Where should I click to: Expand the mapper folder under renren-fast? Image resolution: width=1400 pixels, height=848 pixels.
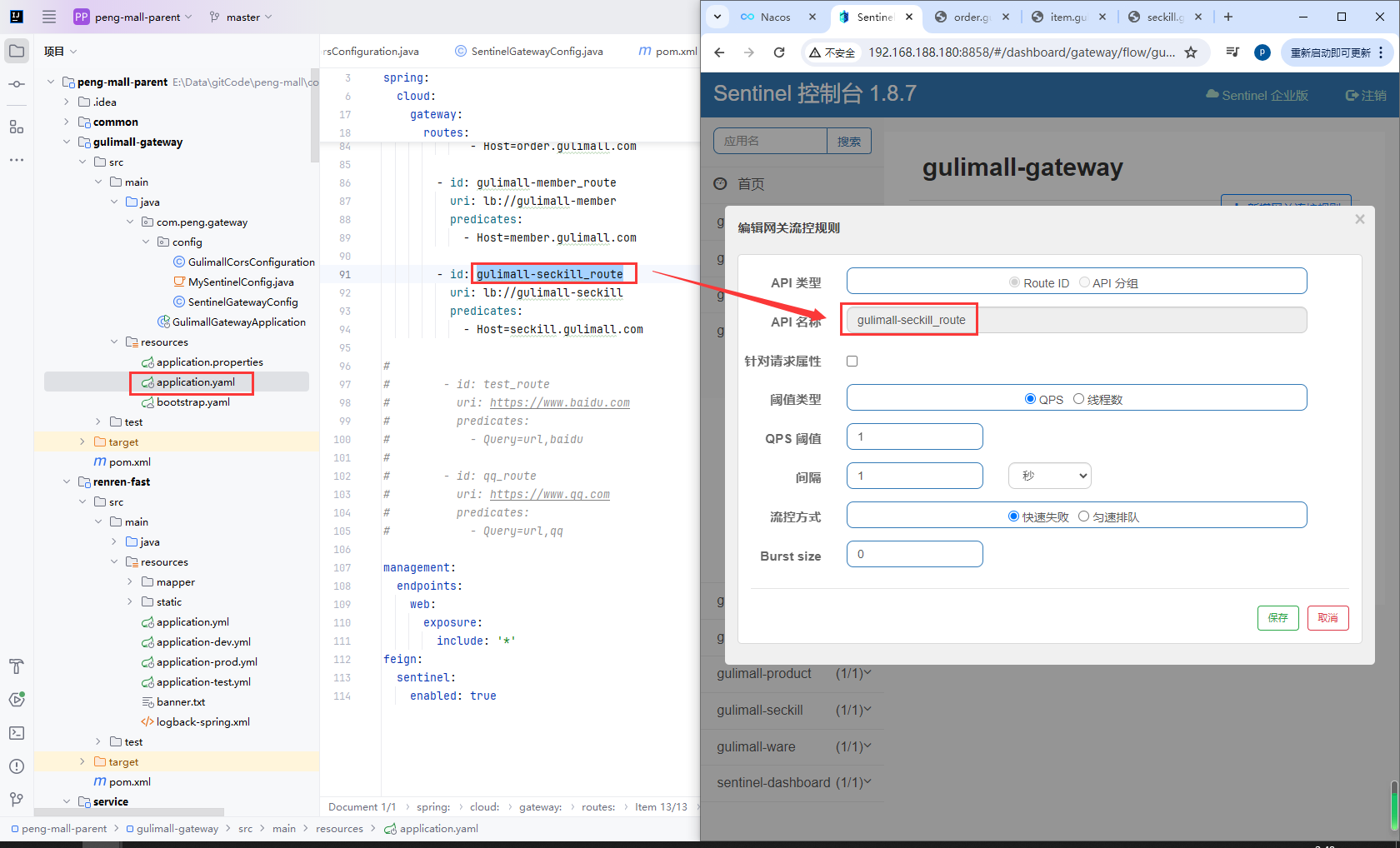(x=130, y=581)
